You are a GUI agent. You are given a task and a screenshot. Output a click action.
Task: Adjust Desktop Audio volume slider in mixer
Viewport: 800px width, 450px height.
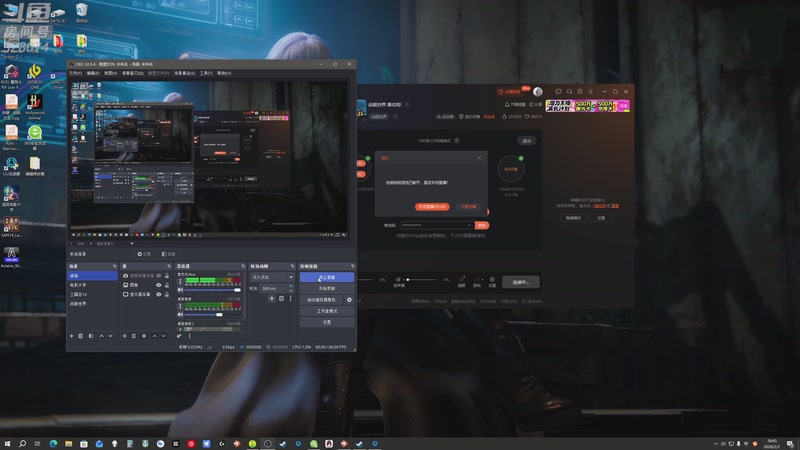pyautogui.click(x=213, y=314)
